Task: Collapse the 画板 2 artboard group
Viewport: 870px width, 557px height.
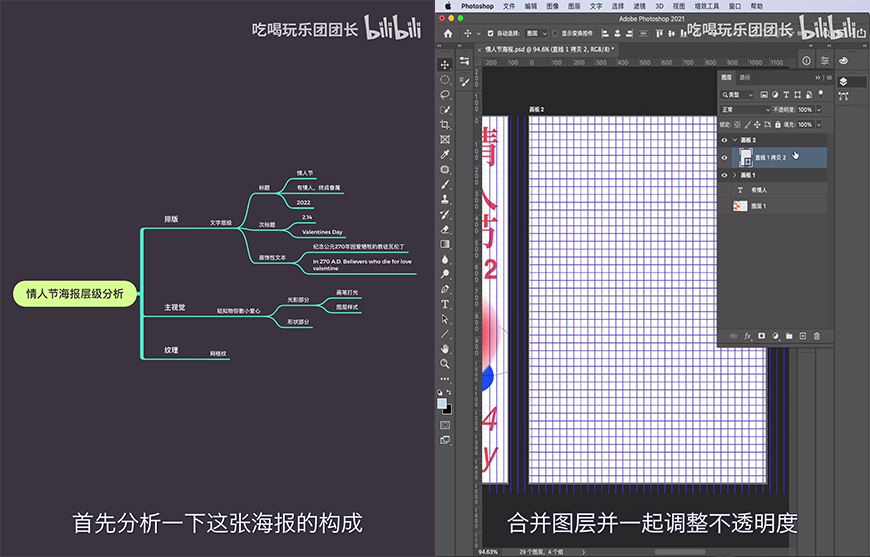Action: coord(735,140)
